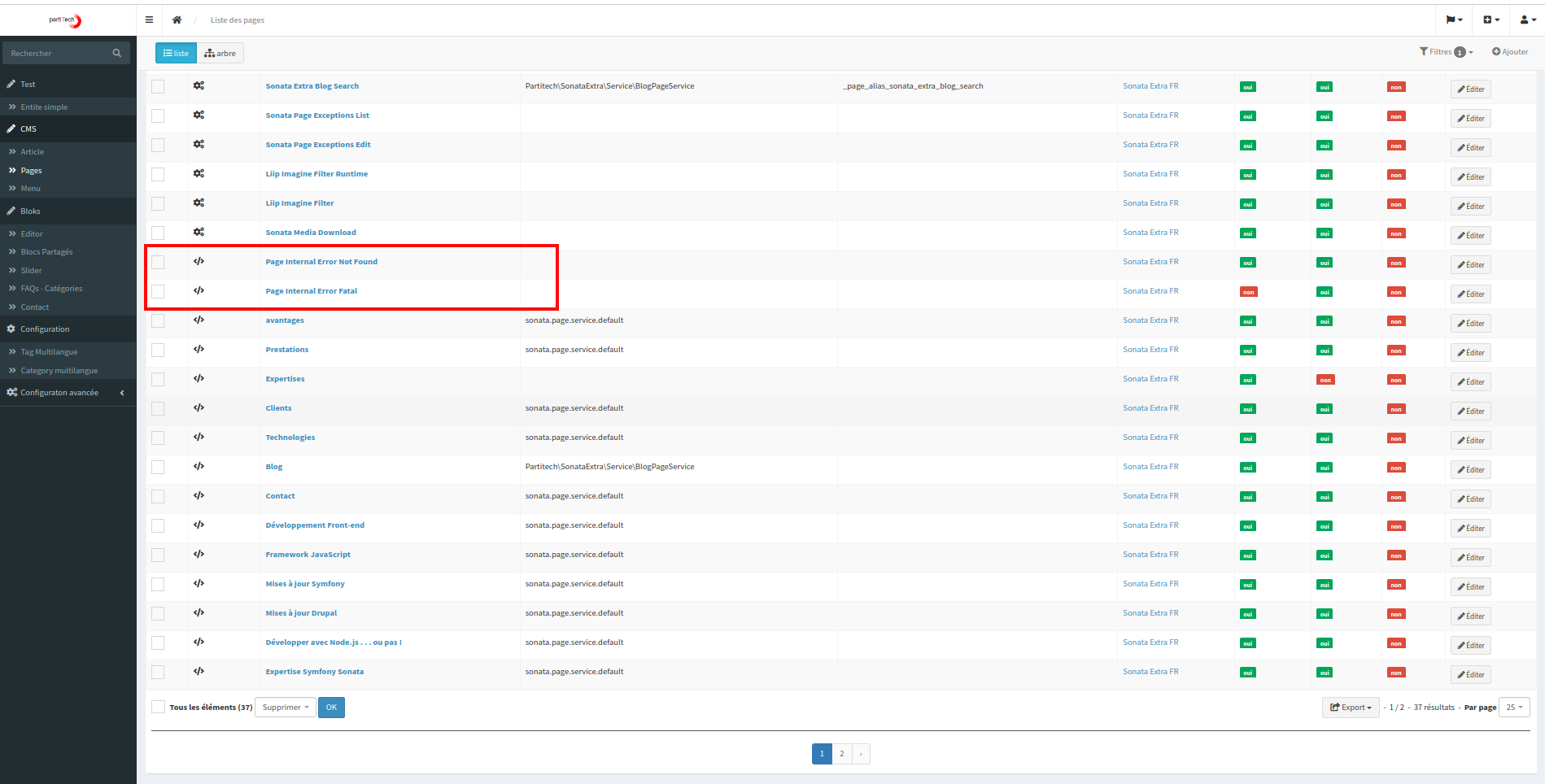1545x784 pixels.
Task: Click the gear icon beside Sonata Extra Blog Search
Action: click(x=199, y=85)
